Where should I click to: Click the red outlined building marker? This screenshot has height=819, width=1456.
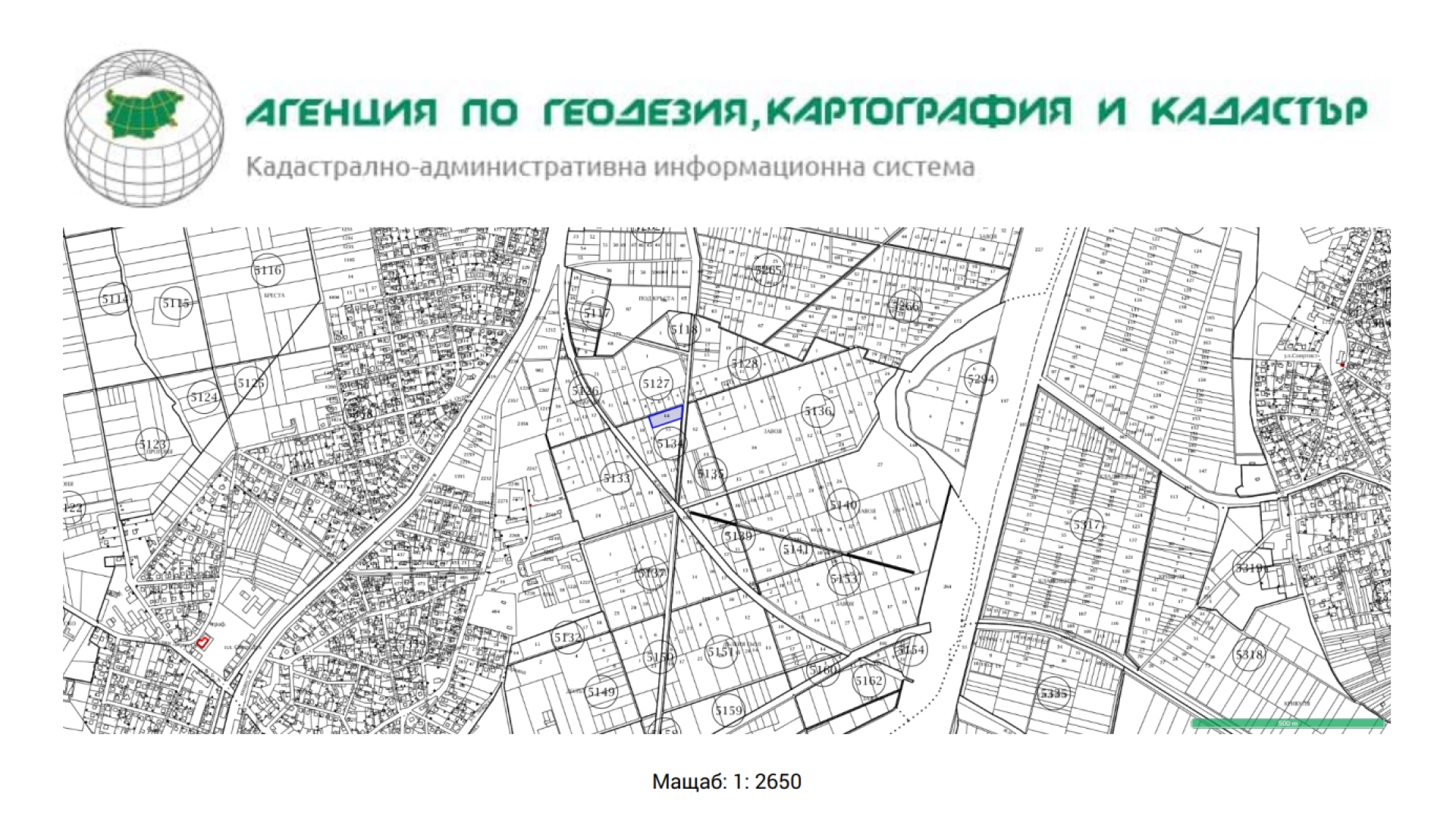click(202, 642)
